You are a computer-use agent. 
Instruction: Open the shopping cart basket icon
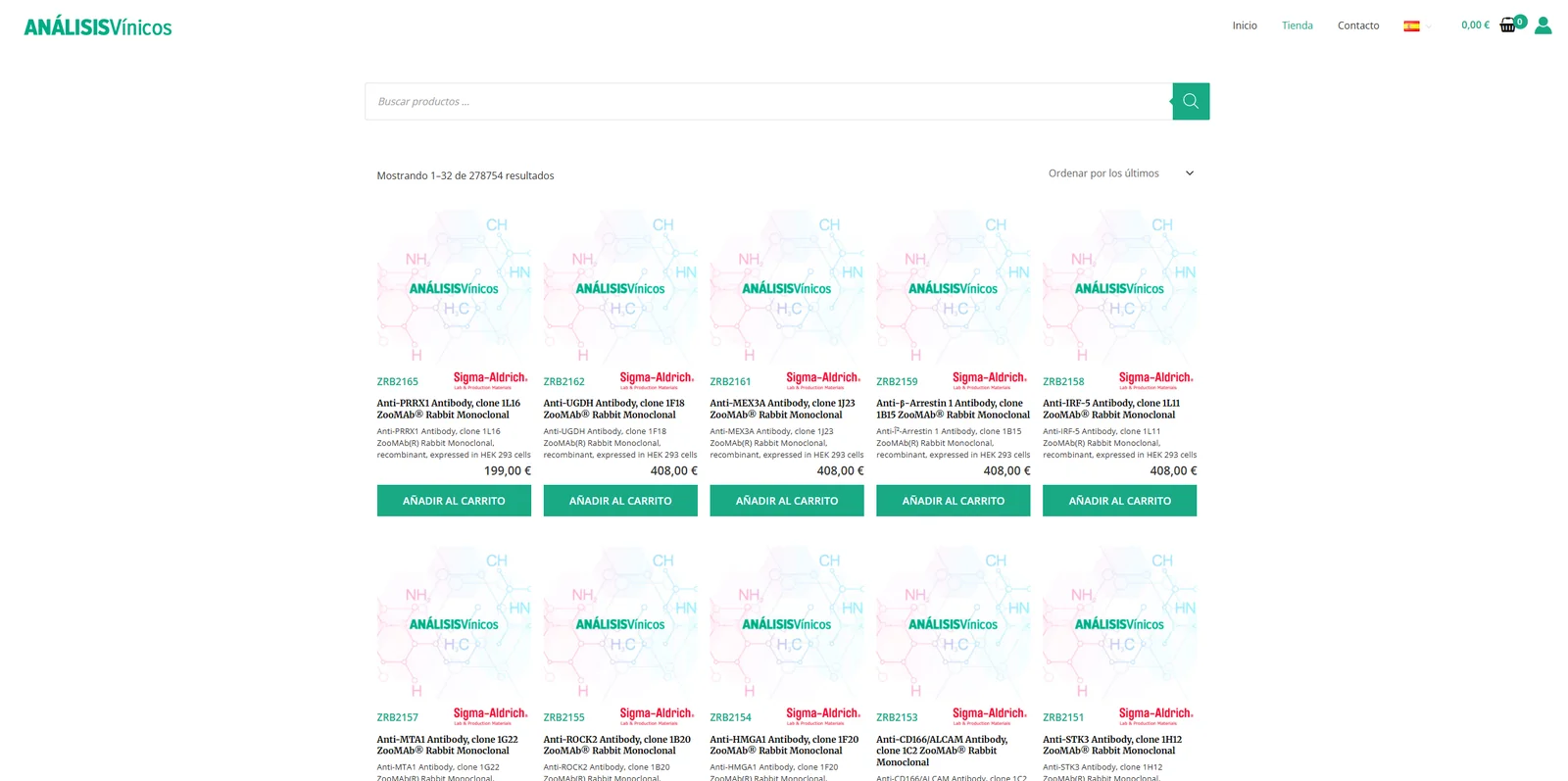(1508, 25)
